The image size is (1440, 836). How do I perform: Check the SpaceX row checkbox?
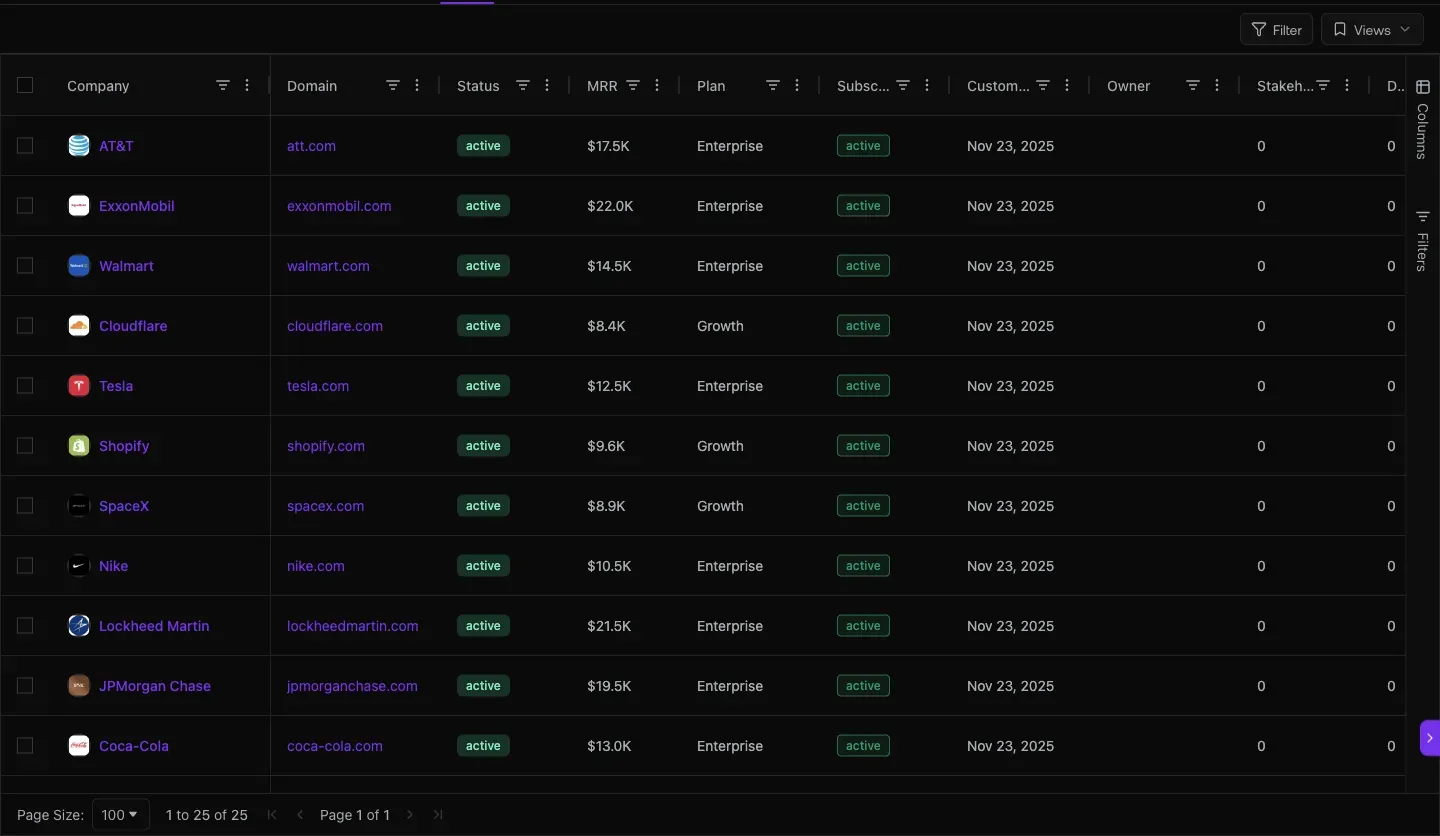pos(25,506)
